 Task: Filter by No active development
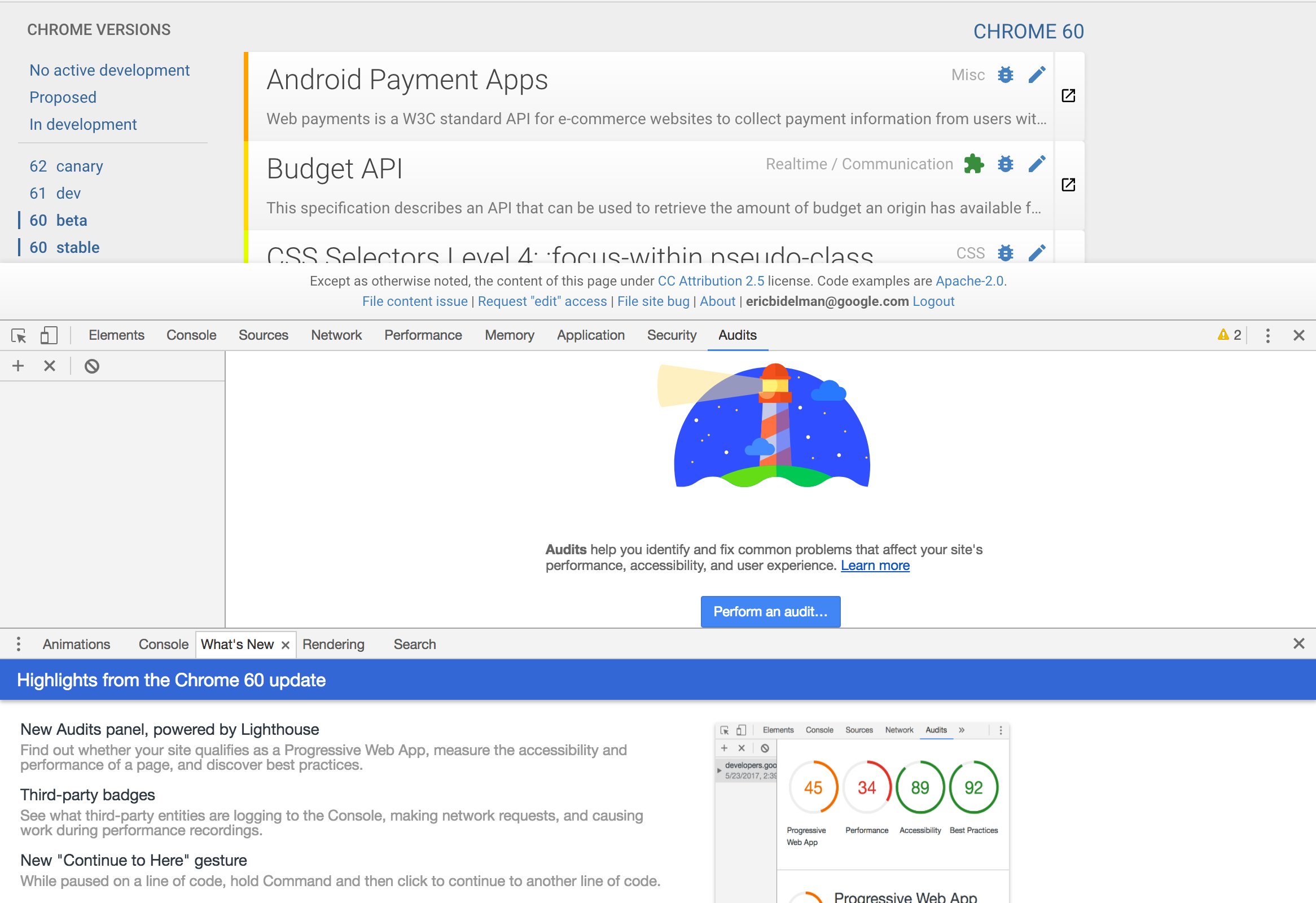coord(109,70)
